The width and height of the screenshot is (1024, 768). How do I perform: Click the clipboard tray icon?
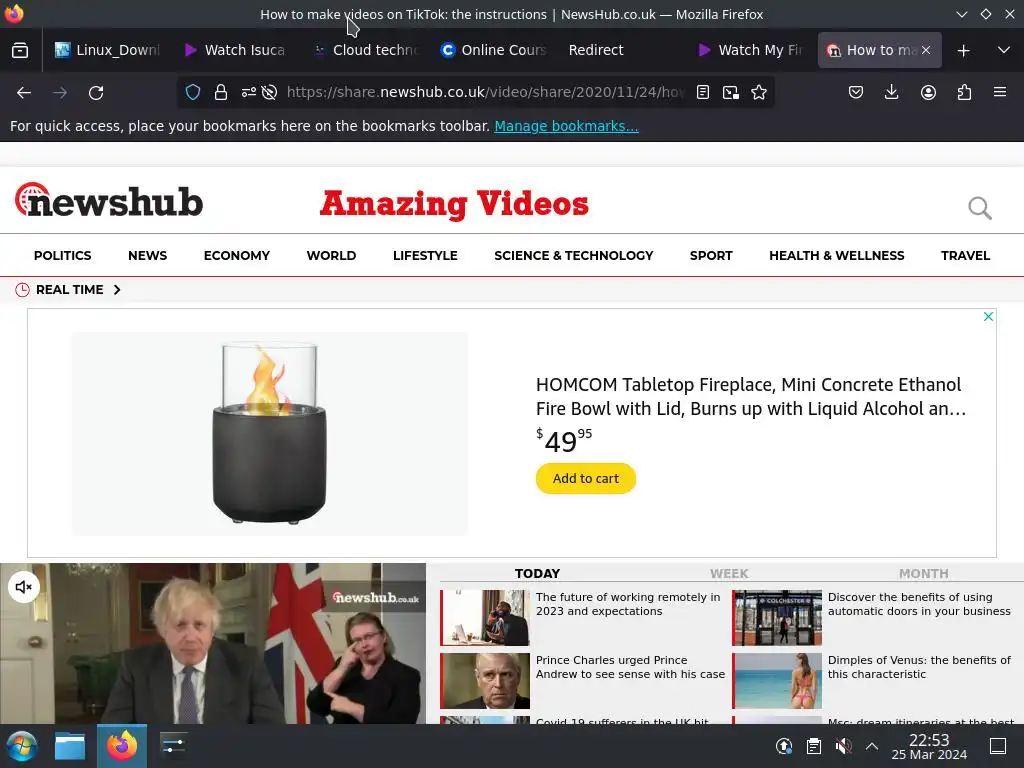coord(813,746)
